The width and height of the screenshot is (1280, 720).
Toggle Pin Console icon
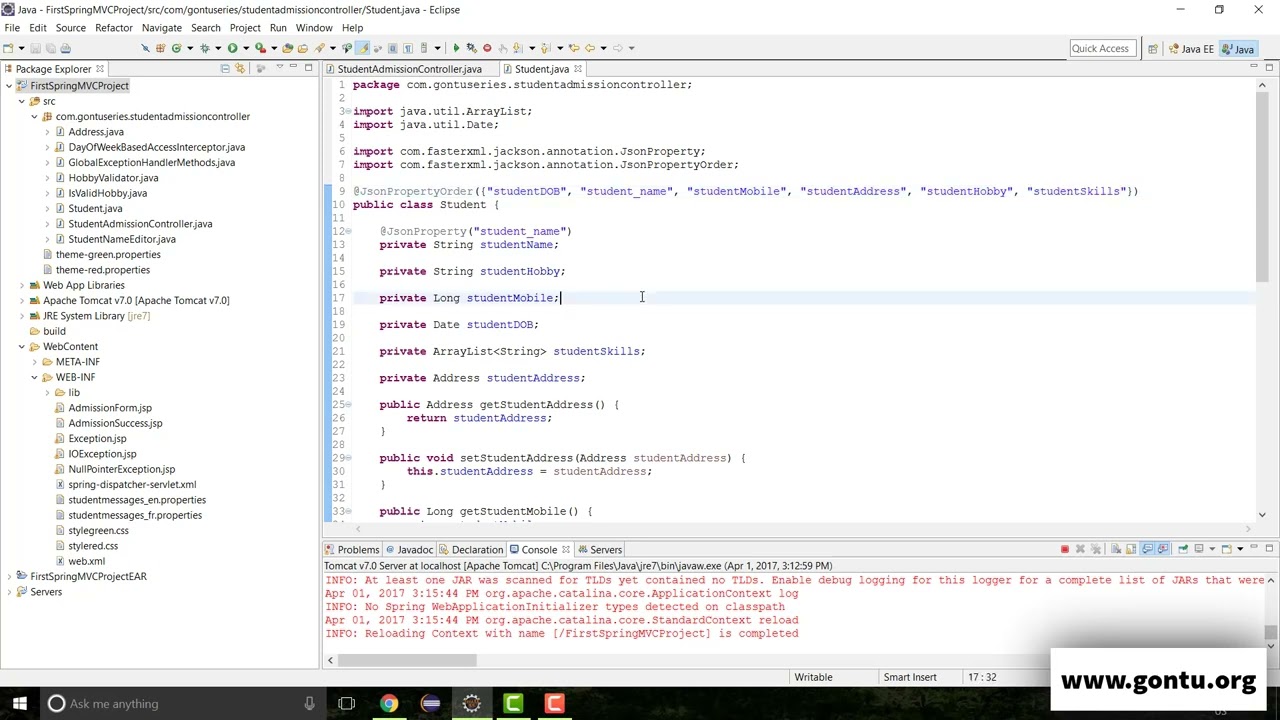tap(1183, 549)
